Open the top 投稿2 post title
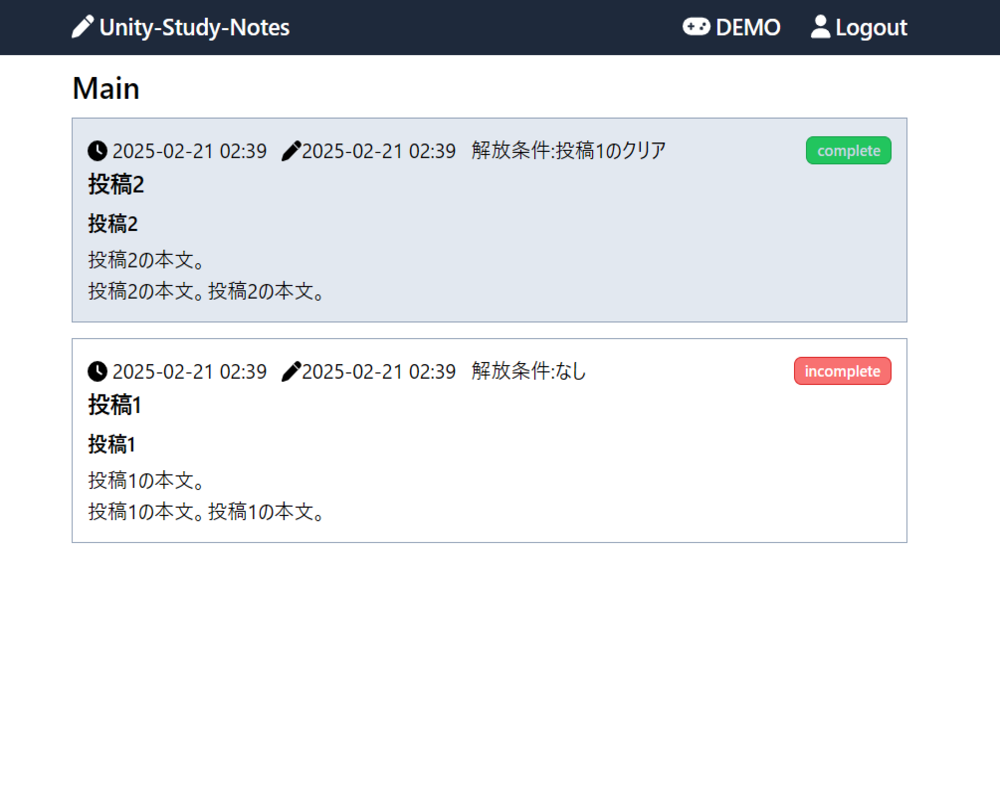This screenshot has width=1000, height=800. [x=116, y=185]
